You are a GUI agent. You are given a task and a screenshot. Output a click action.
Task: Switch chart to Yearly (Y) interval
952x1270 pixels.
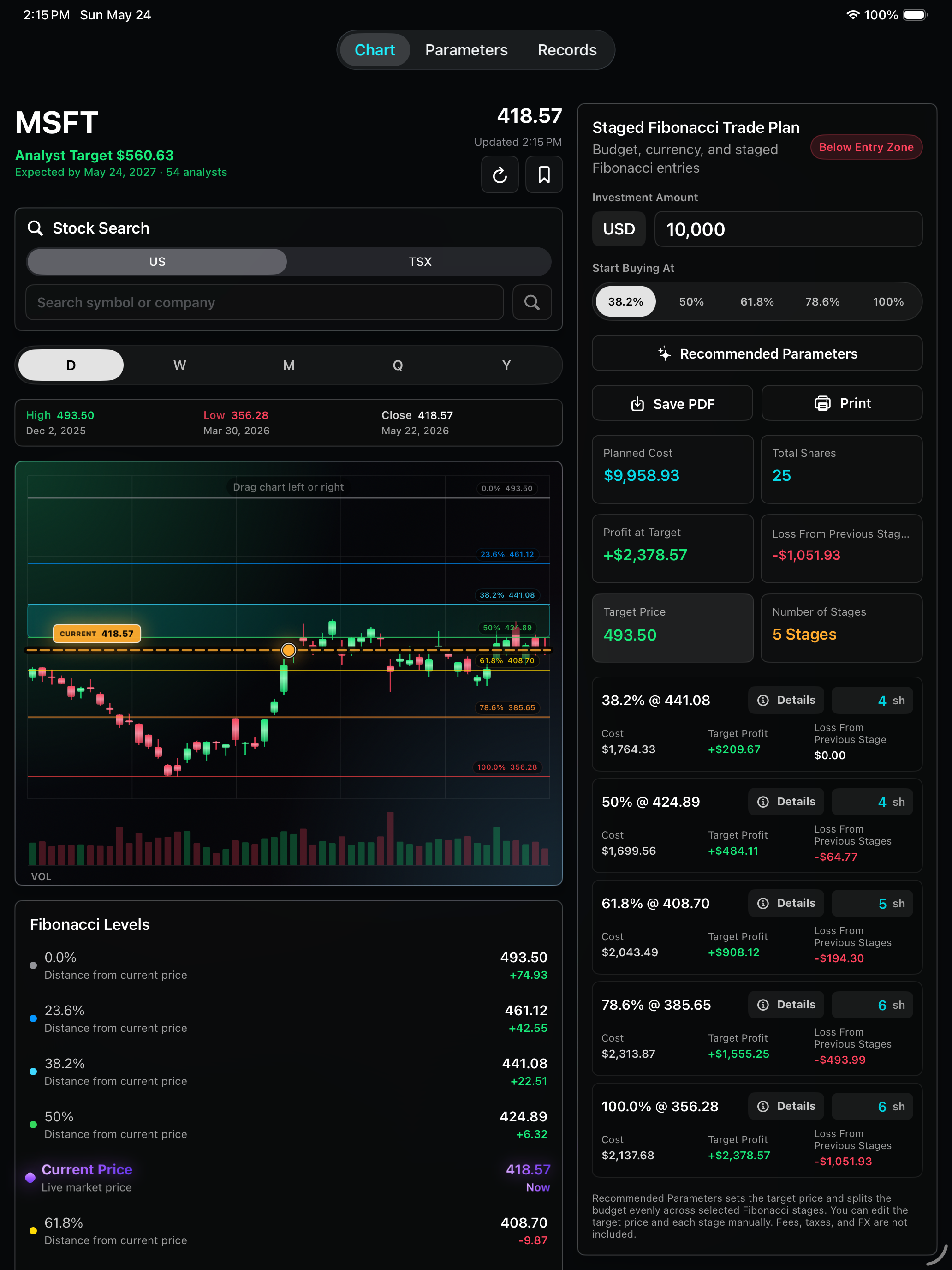point(506,365)
